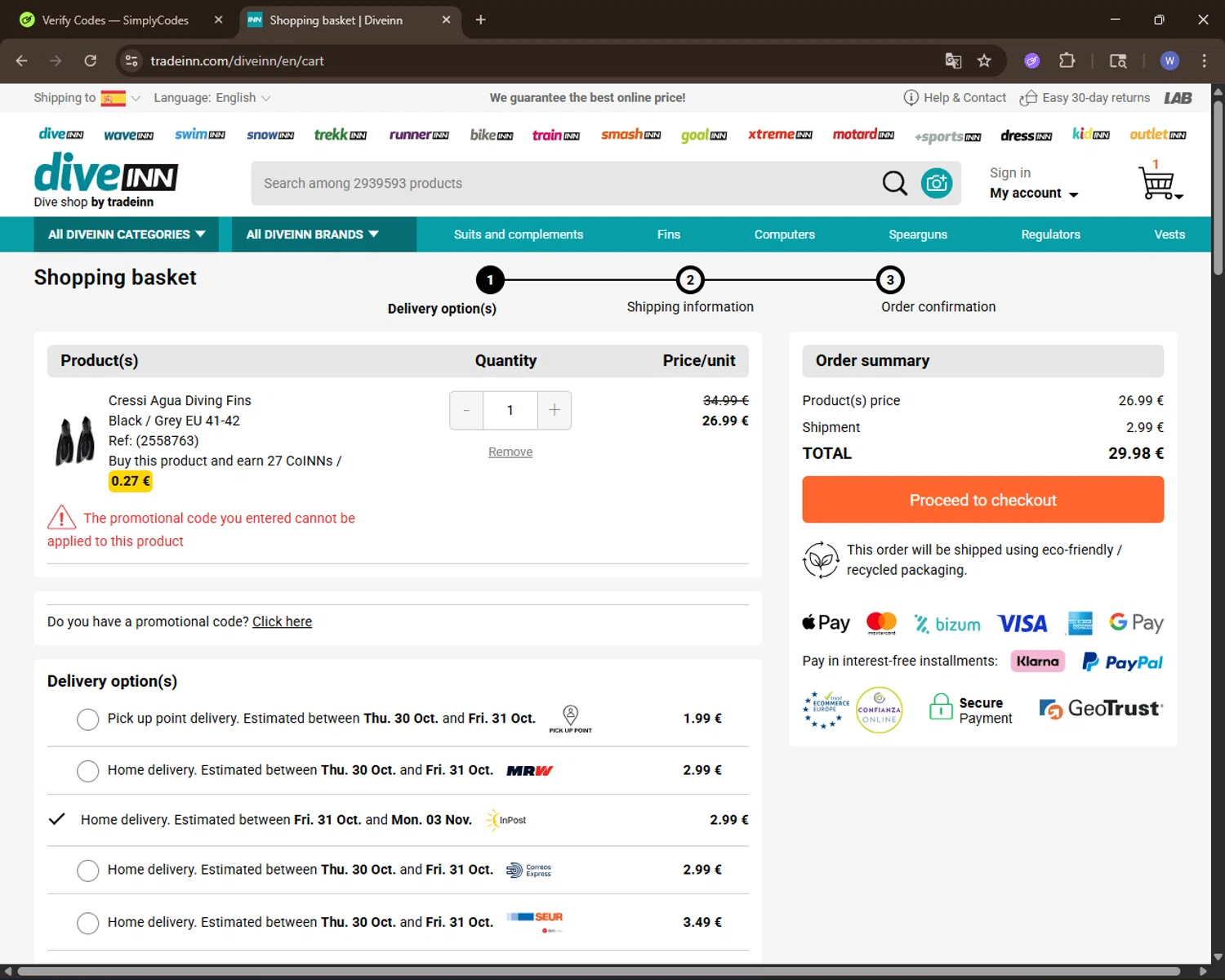Open Cressi Agua Diving Fins product

pos(180,400)
